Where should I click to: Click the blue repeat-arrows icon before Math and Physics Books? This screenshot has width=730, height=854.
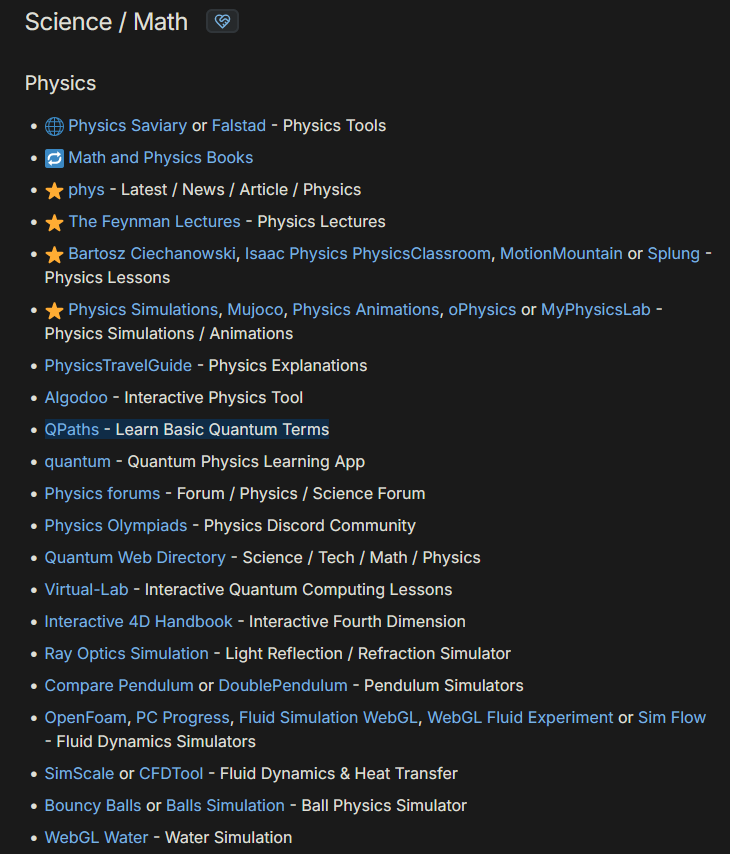[x=54, y=158]
